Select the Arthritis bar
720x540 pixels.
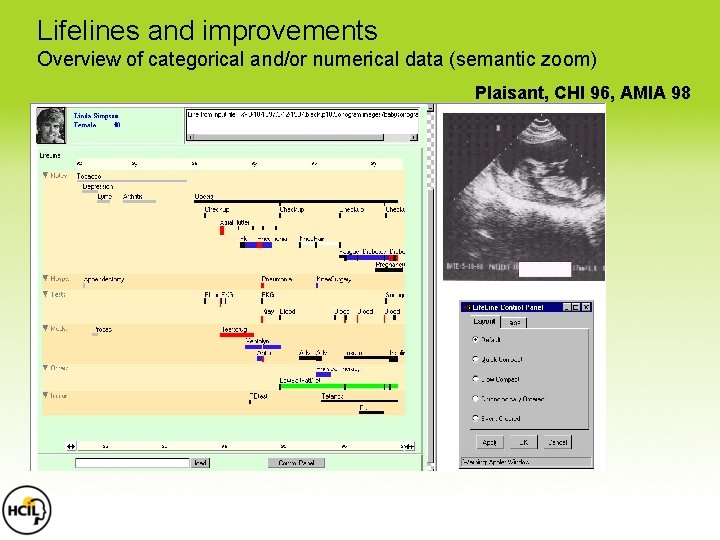[x=140, y=201]
